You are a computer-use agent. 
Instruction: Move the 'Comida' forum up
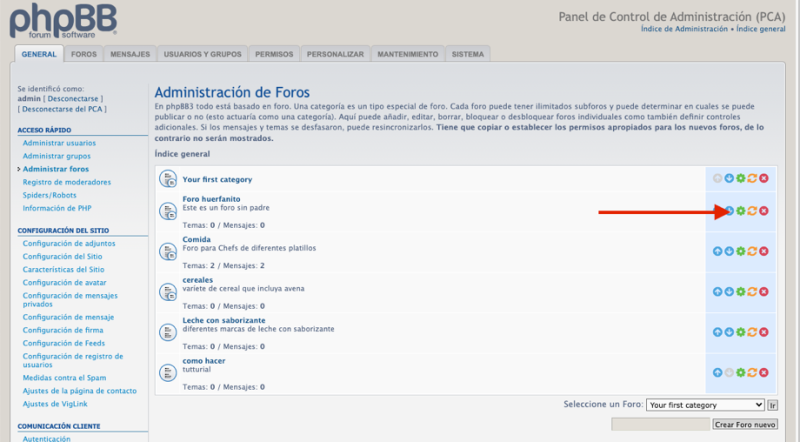pyautogui.click(x=717, y=251)
